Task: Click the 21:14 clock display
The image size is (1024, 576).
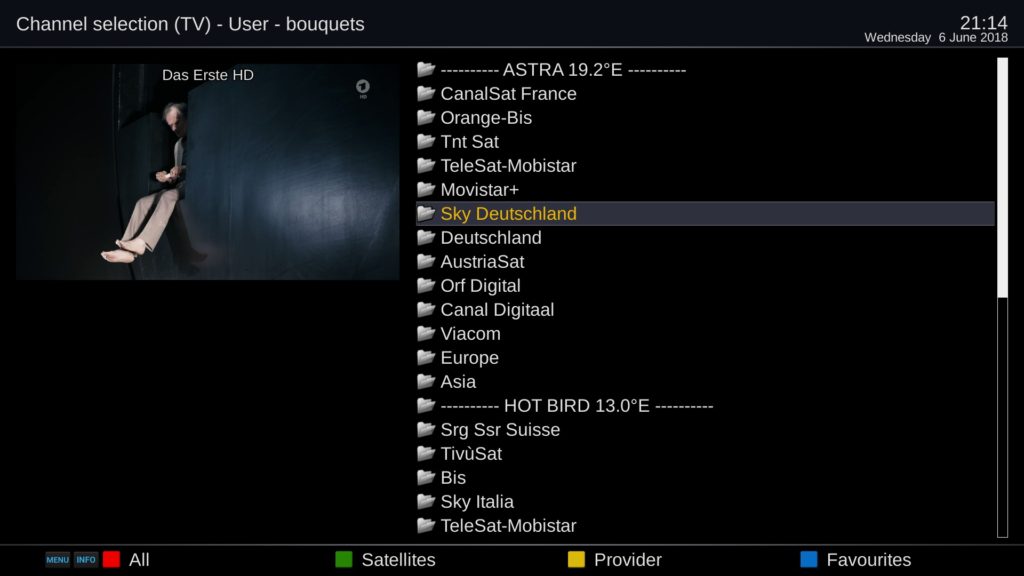Action: click(984, 23)
